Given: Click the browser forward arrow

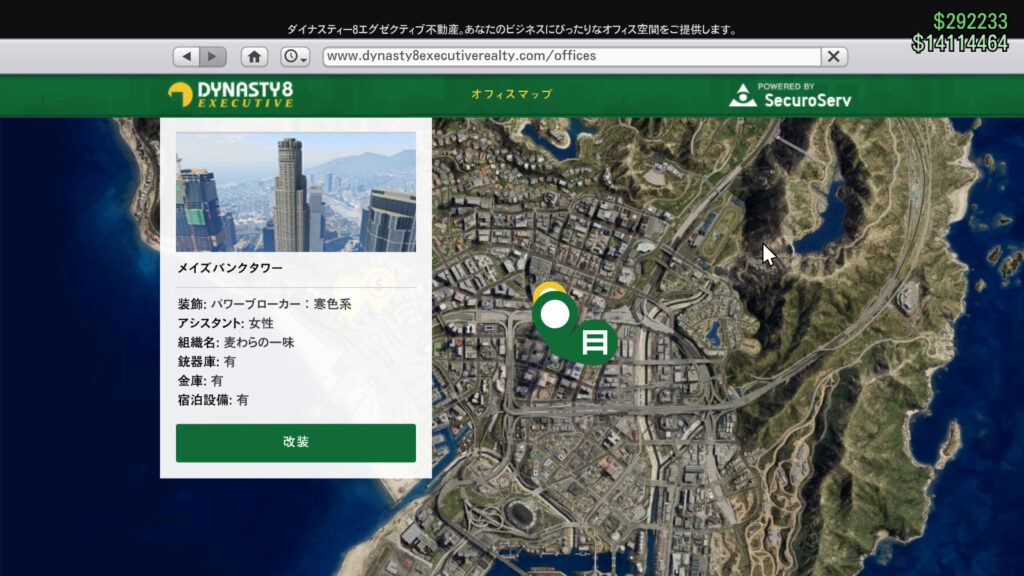Looking at the screenshot, I should 213,56.
